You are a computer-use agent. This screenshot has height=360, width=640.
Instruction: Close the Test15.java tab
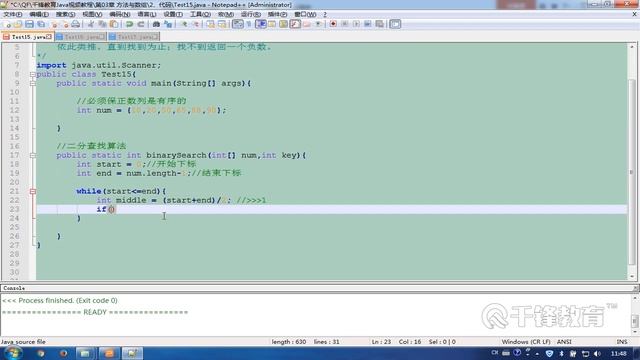49,37
